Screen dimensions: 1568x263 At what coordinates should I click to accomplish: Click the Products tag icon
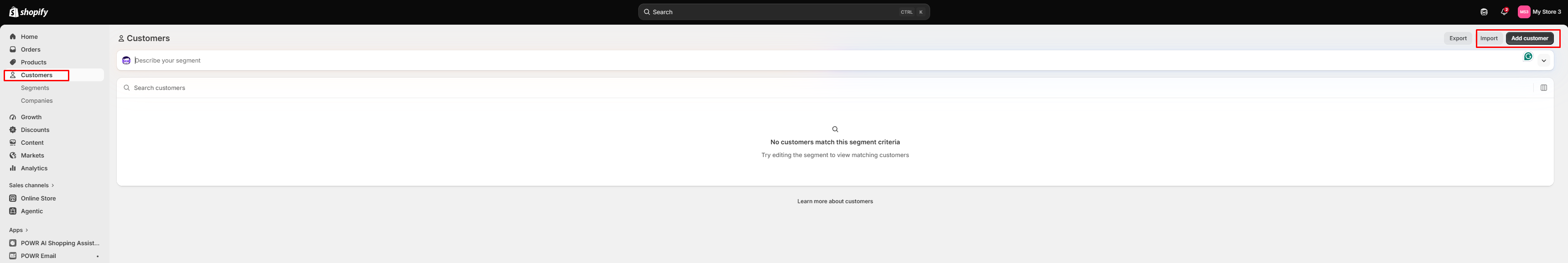[13, 62]
